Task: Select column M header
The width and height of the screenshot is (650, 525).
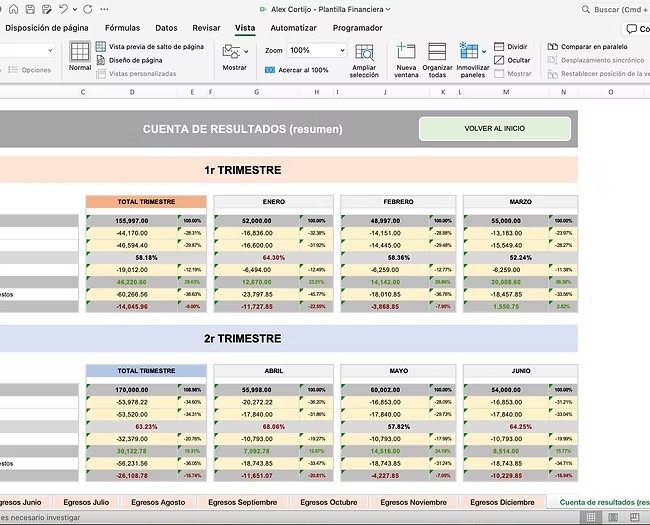Action: pos(506,92)
